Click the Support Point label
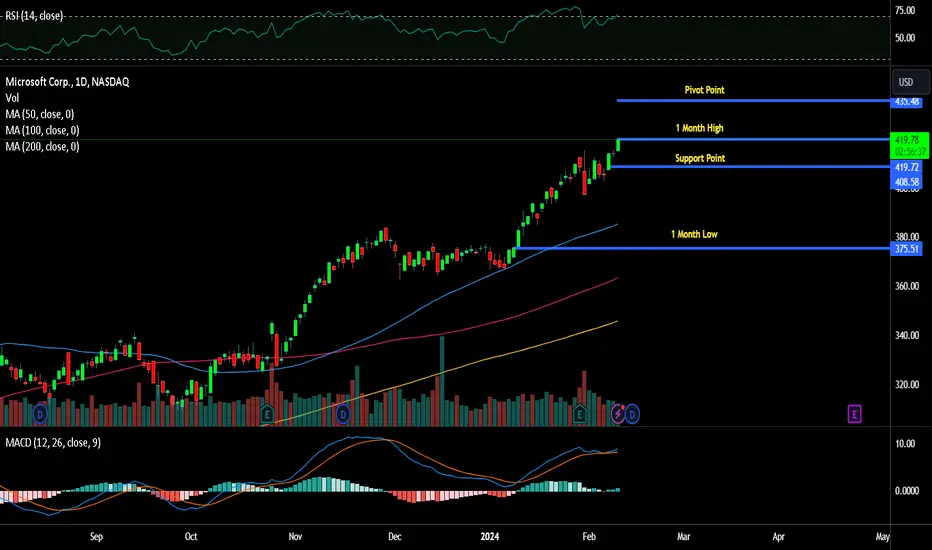The width and height of the screenshot is (932, 550). coord(700,158)
